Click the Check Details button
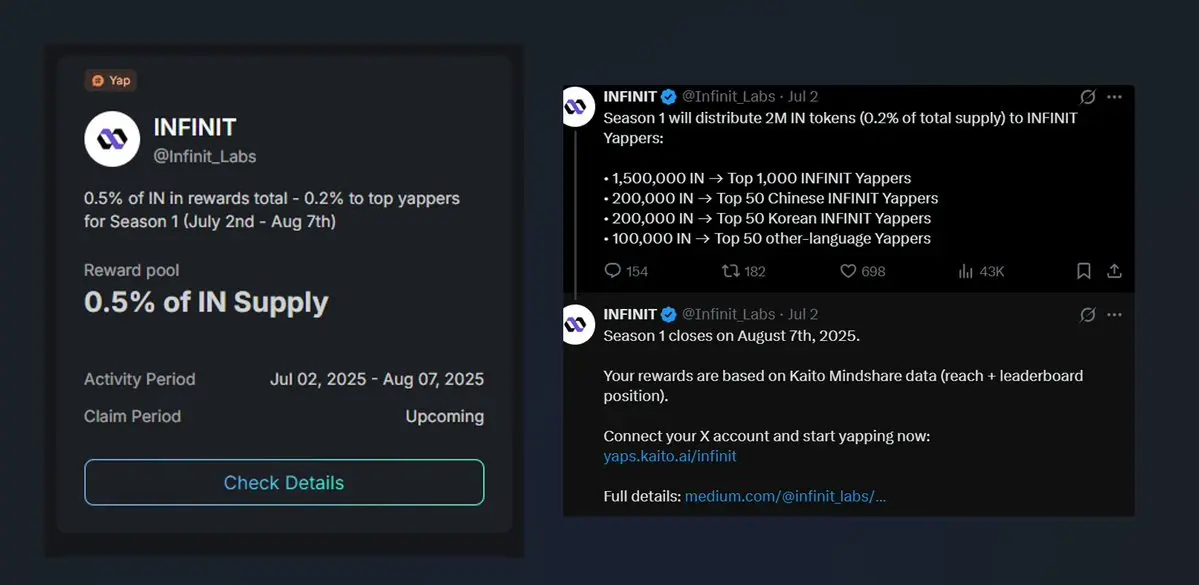The width and height of the screenshot is (1199, 585). tap(284, 483)
